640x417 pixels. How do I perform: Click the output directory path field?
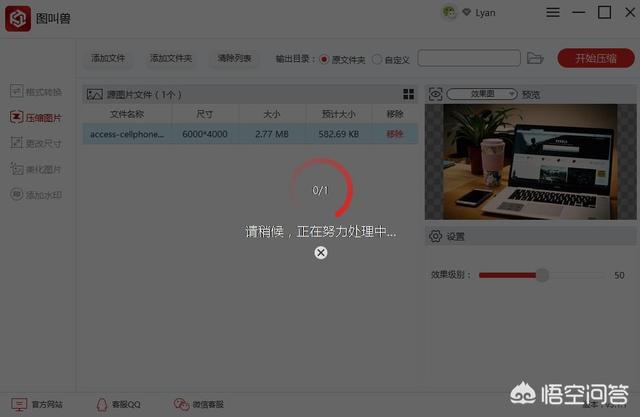[x=468, y=59]
